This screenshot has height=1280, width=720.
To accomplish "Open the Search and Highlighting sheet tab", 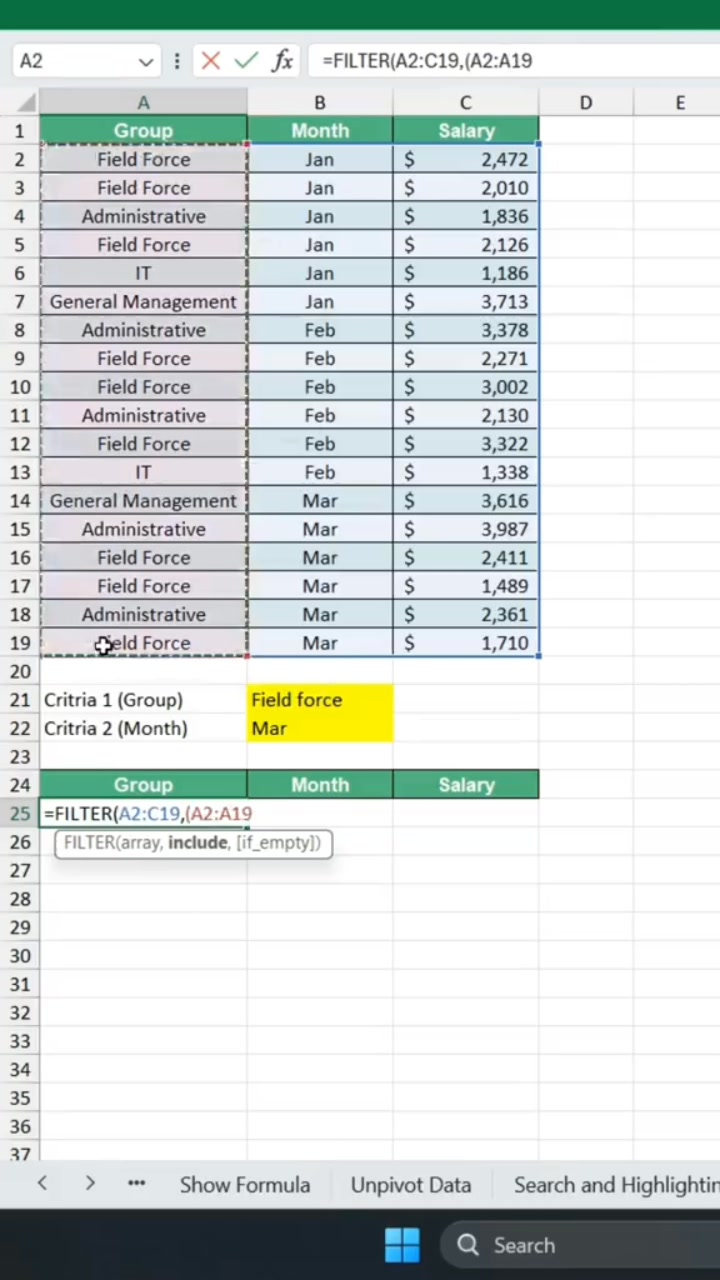I will 616,1185.
